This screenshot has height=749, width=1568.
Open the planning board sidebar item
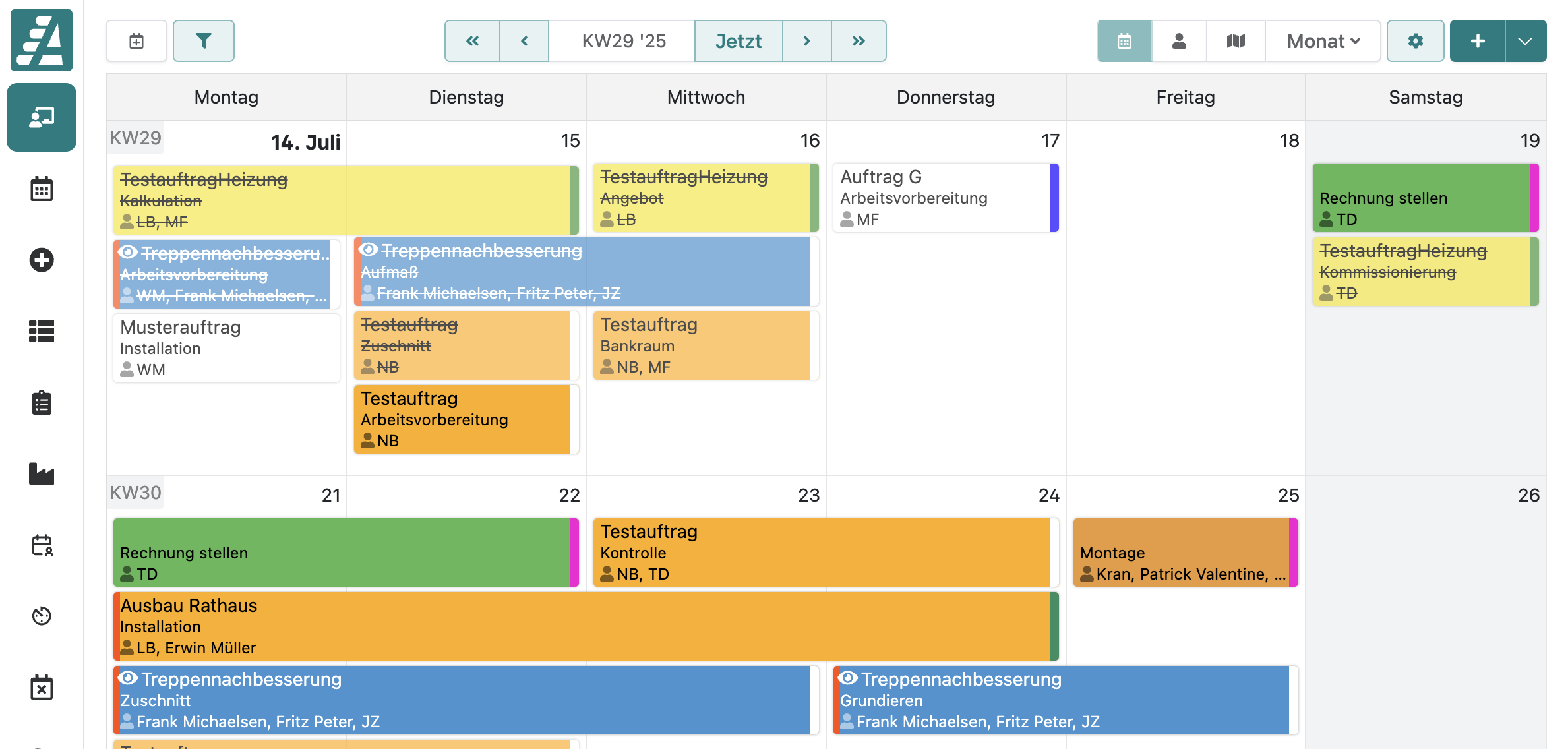(42, 117)
